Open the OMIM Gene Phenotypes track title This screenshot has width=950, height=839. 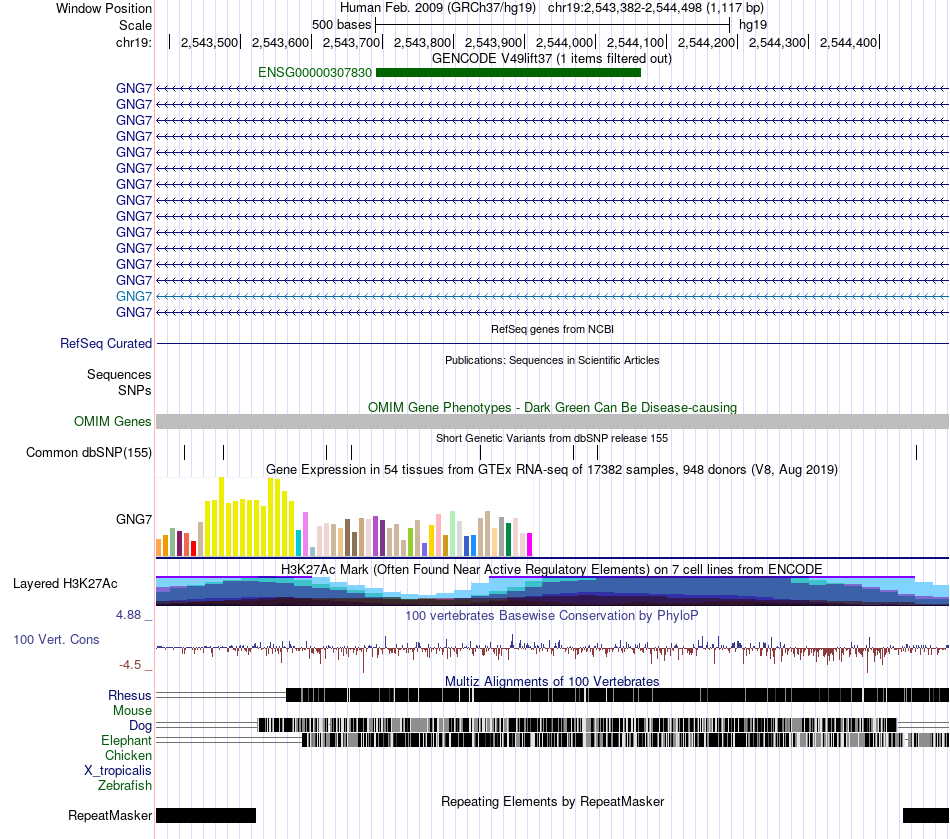[552, 408]
